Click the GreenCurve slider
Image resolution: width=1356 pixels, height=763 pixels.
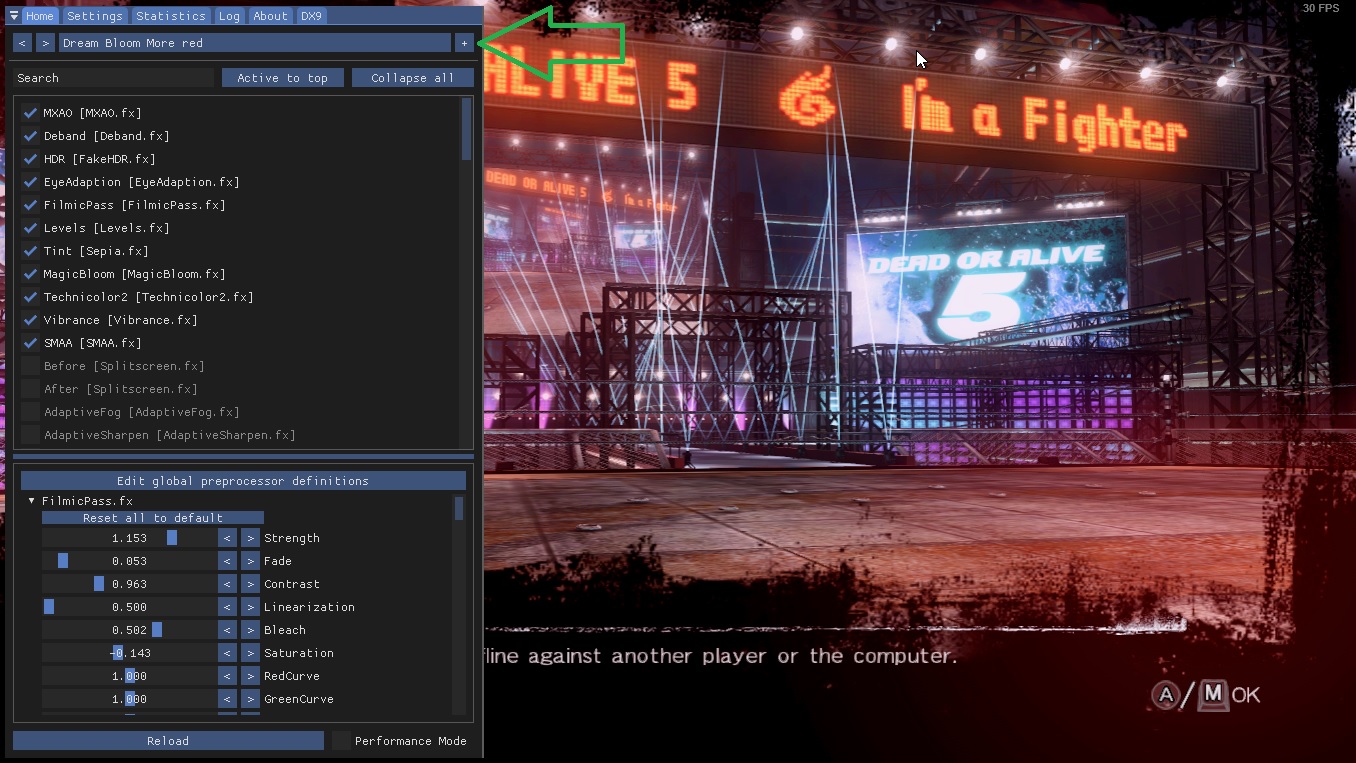point(129,699)
